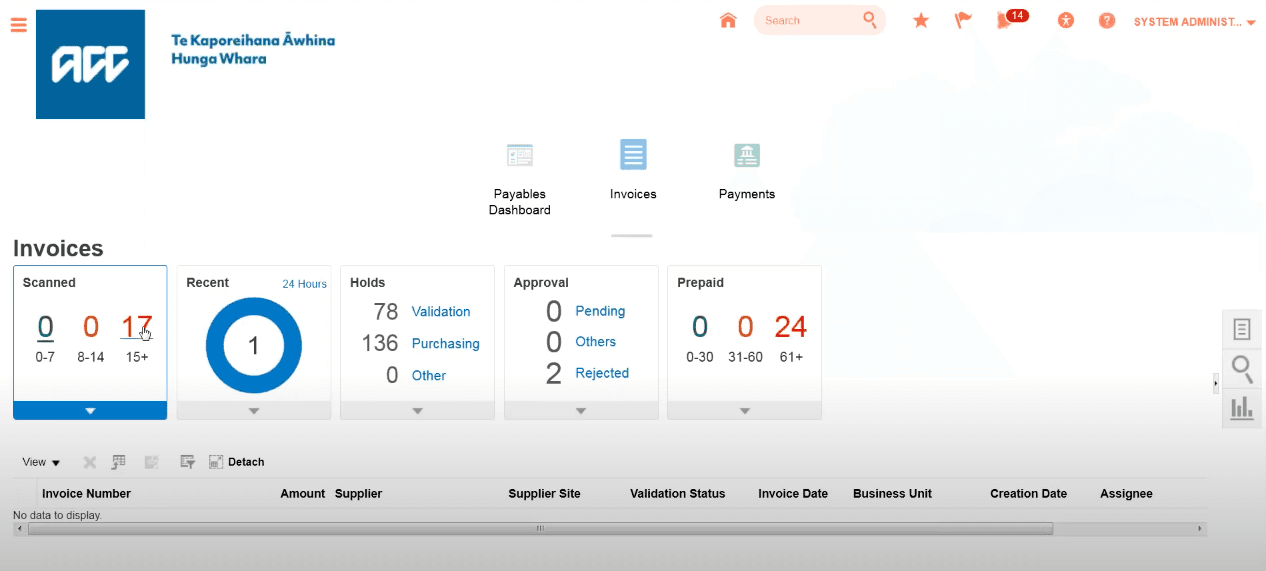Open the Watchlist flag icon
Image resolution: width=1266 pixels, height=571 pixels.
(x=963, y=20)
